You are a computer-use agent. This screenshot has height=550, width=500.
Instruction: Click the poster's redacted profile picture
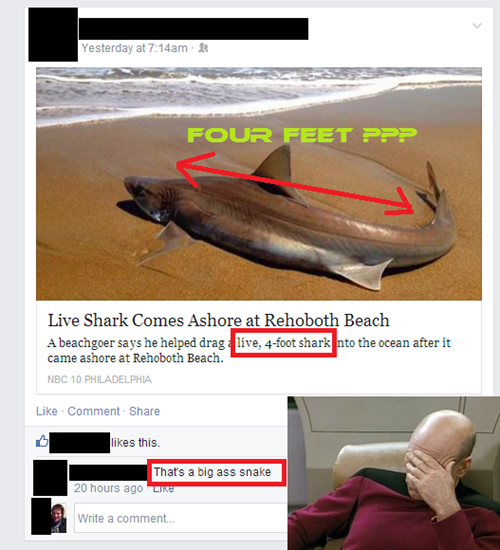53,34
